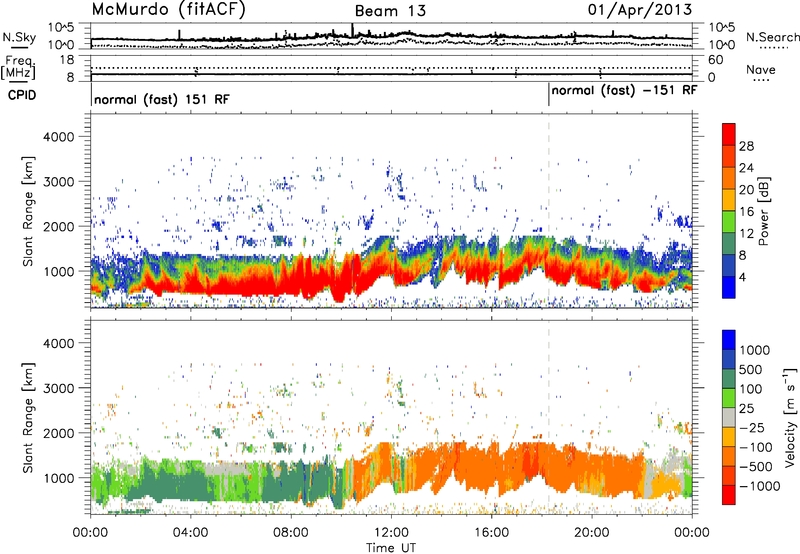Pick the bright blue top of Velocity colorbar
The height and width of the screenshot is (554, 800).
729,340
